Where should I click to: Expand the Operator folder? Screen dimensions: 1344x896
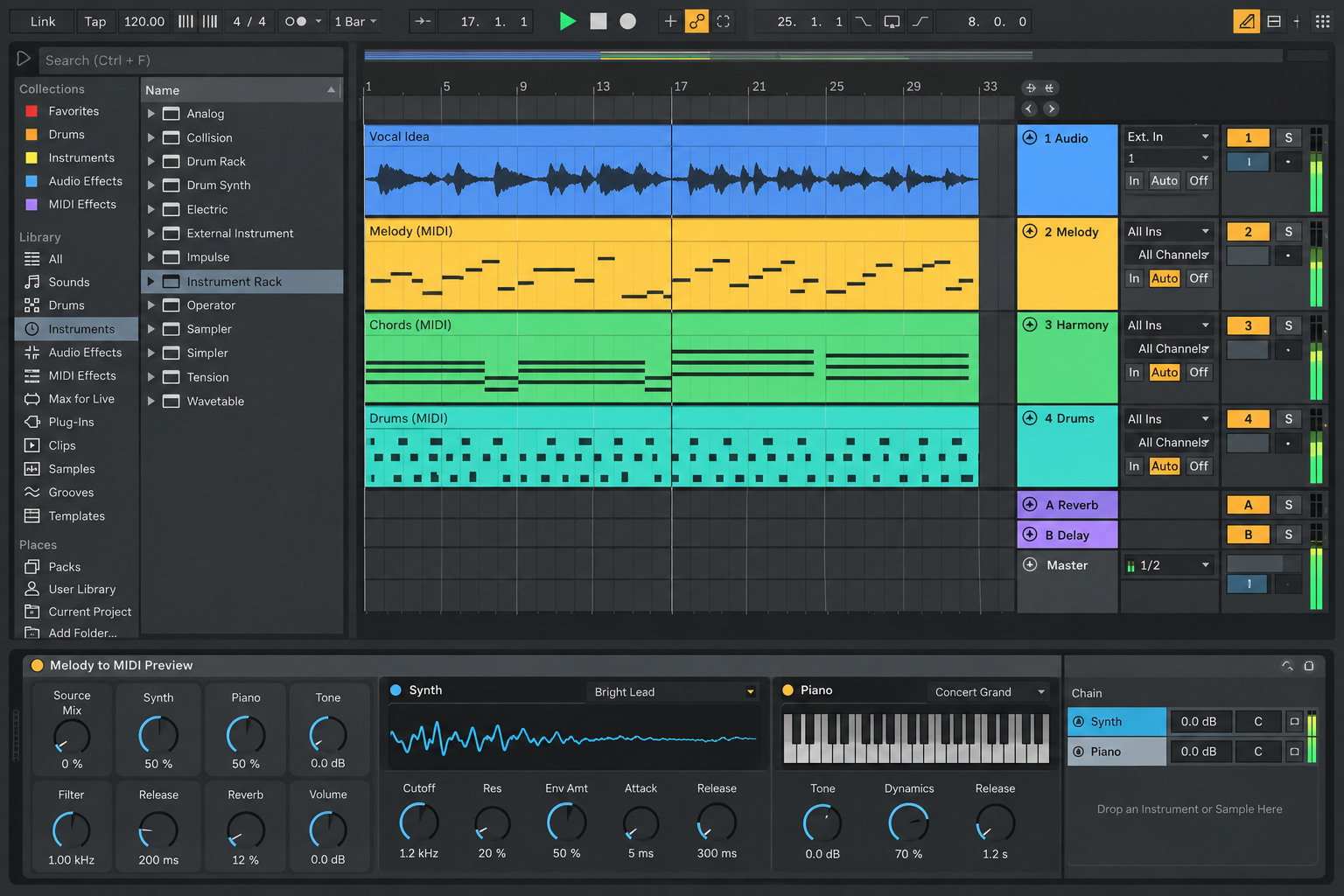pos(151,305)
